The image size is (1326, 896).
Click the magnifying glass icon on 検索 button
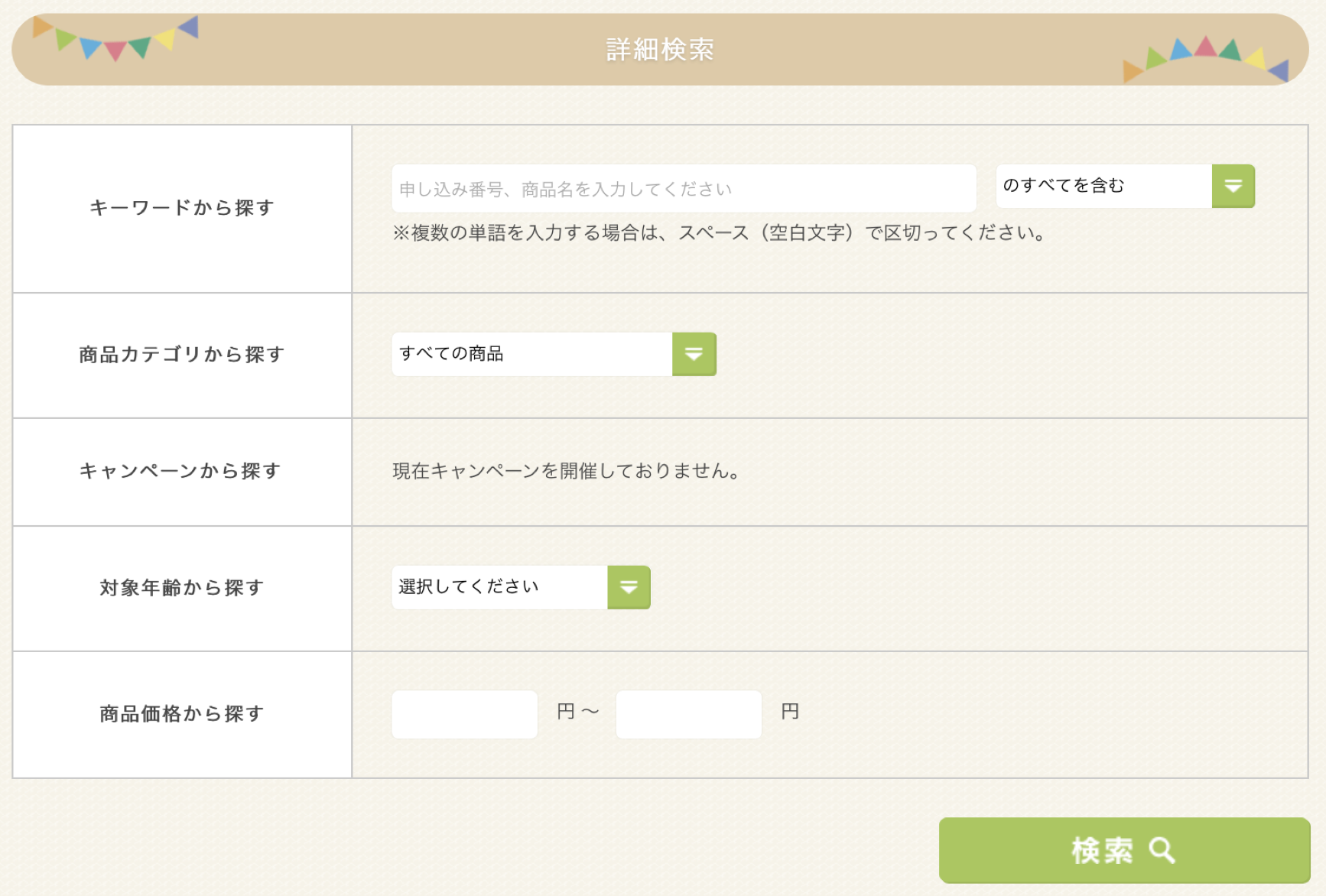pyautogui.click(x=1162, y=850)
